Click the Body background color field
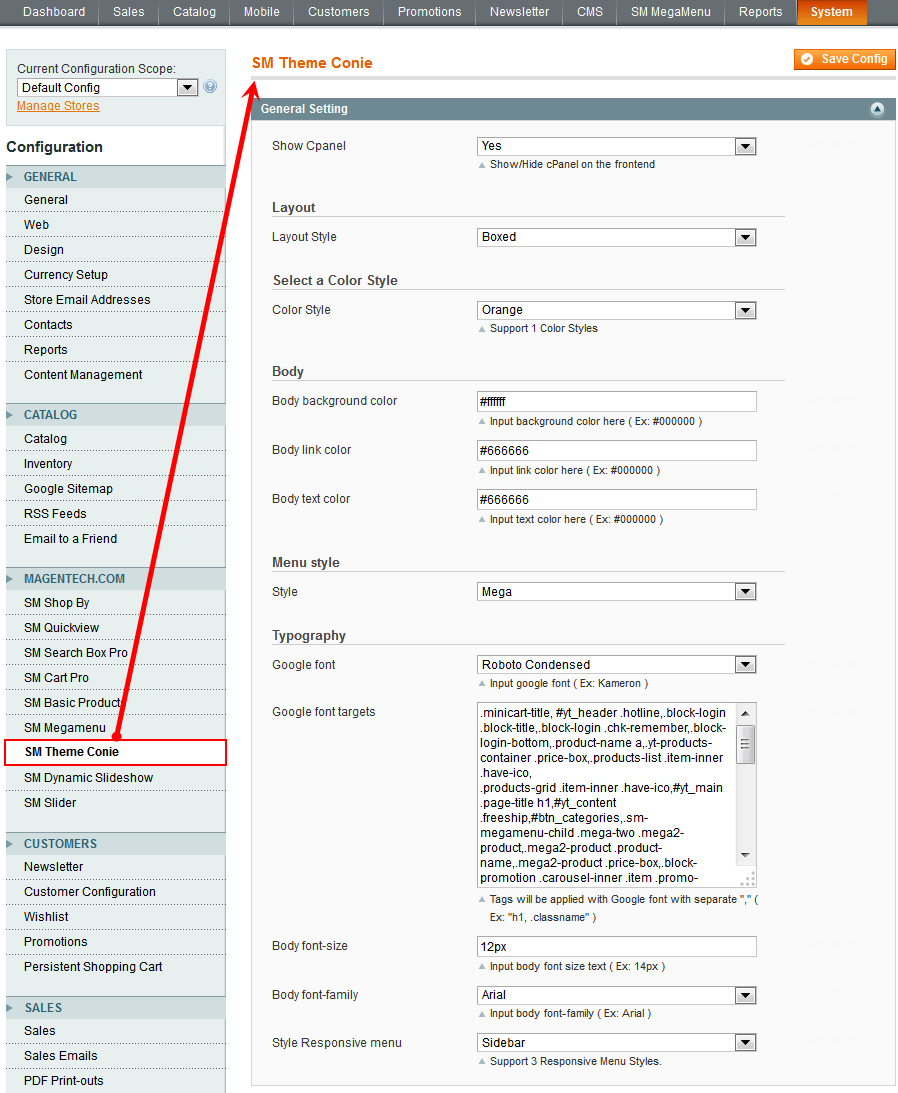This screenshot has height=1093, width=898. pyautogui.click(x=616, y=402)
